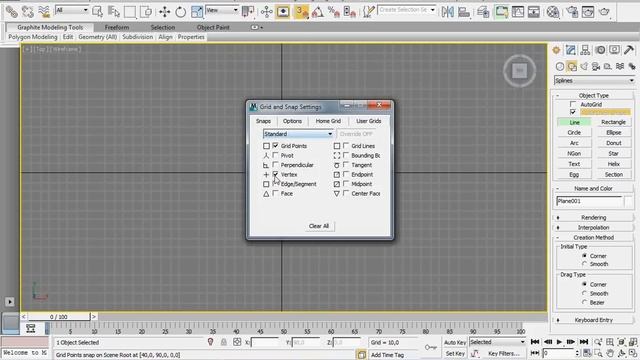
Task: Open the Hierarchy command panel
Action: (x=585, y=50)
